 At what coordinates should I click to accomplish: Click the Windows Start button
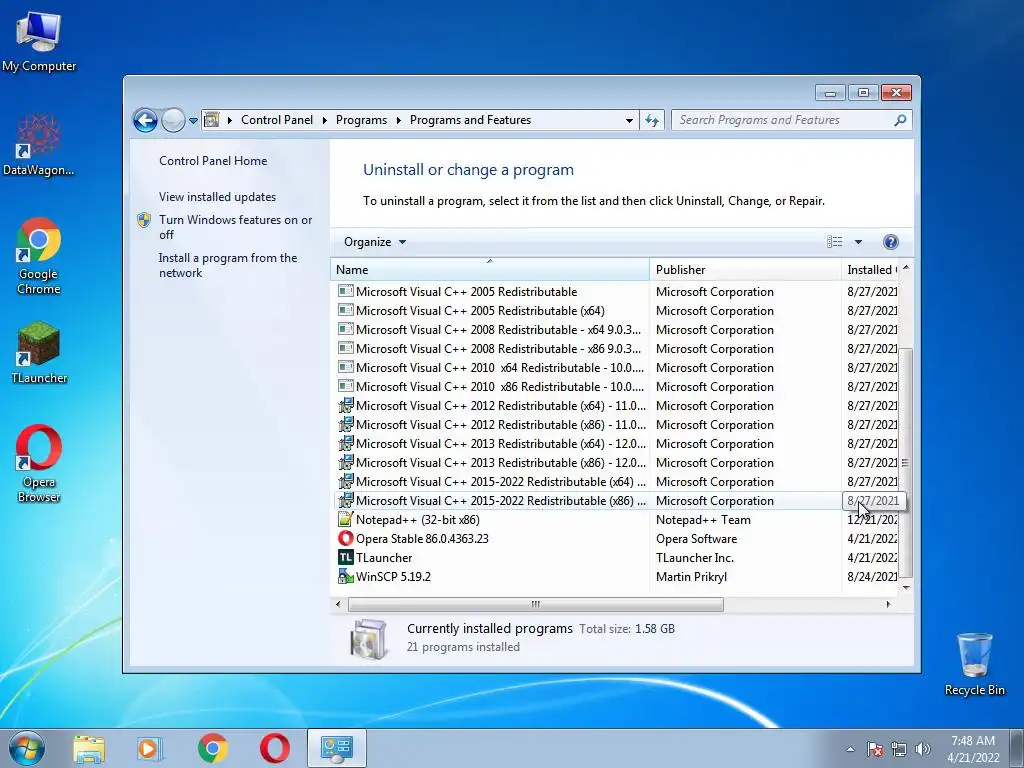click(x=27, y=748)
